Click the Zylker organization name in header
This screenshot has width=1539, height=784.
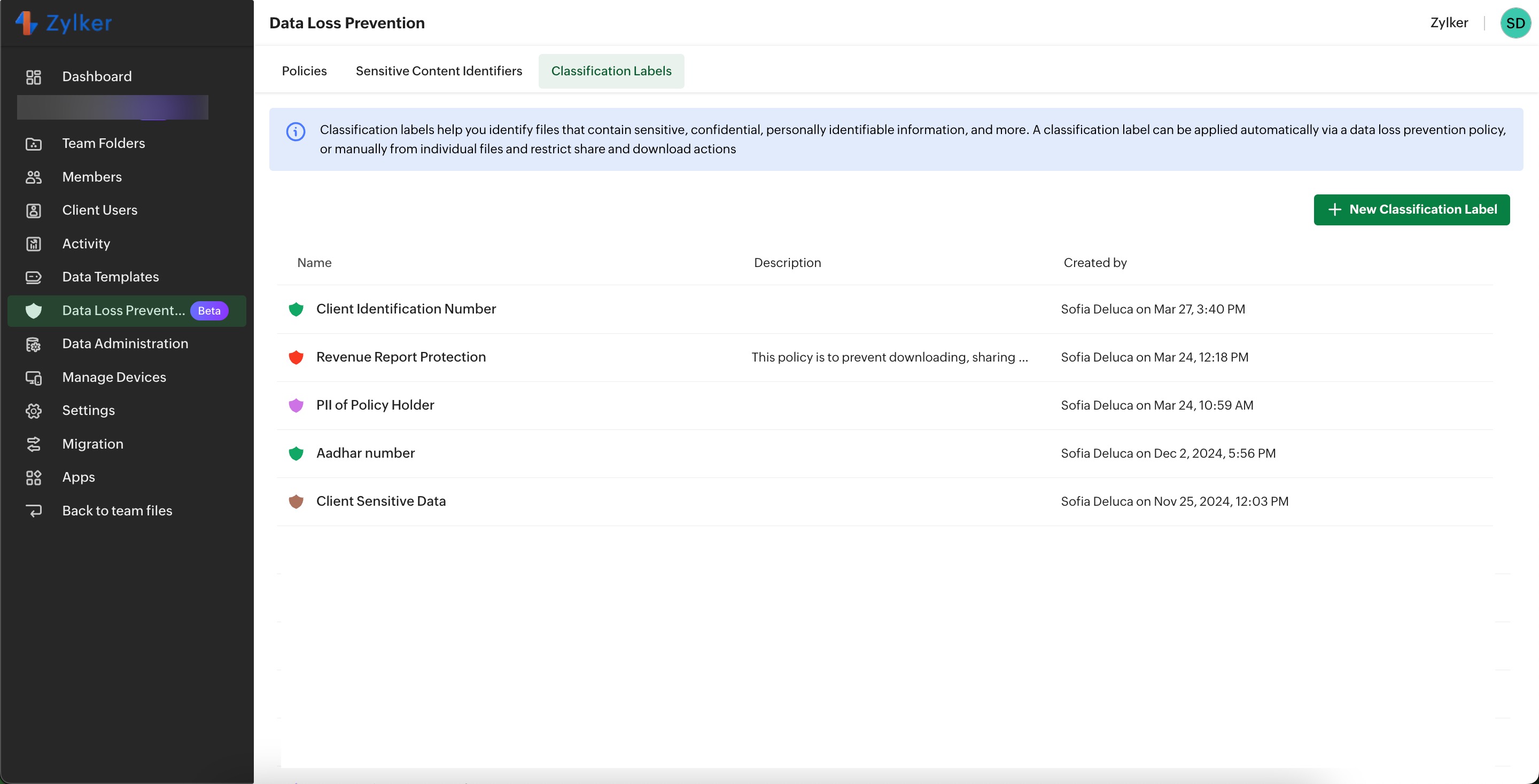1449,22
